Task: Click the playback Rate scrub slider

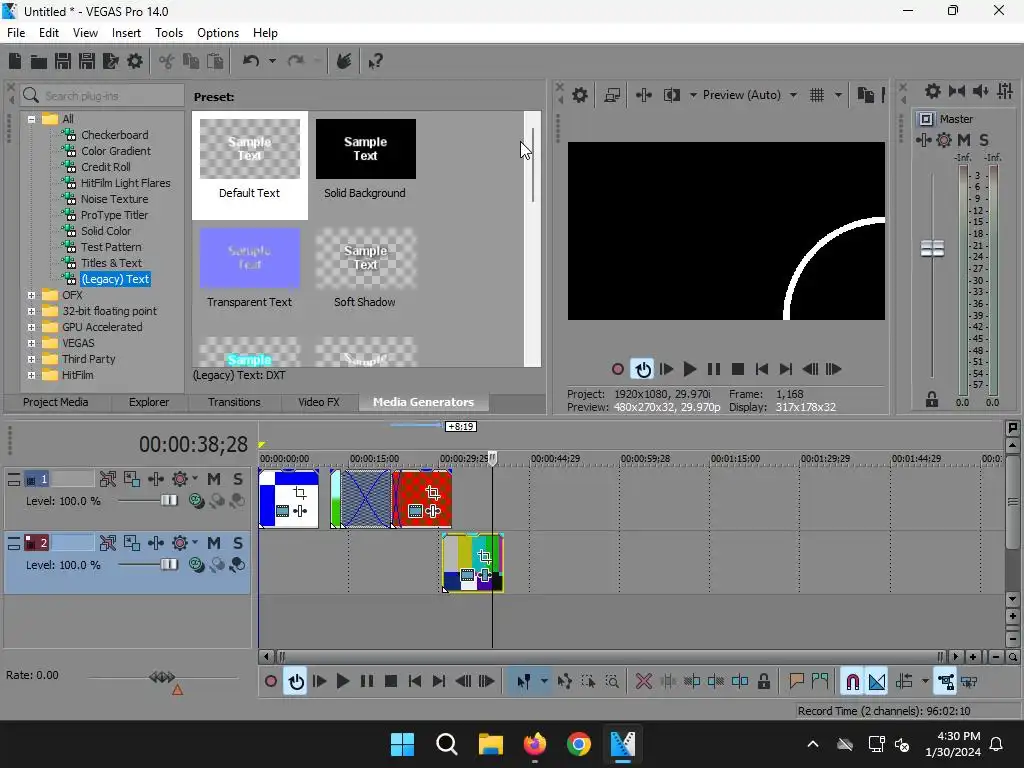Action: coord(162,677)
